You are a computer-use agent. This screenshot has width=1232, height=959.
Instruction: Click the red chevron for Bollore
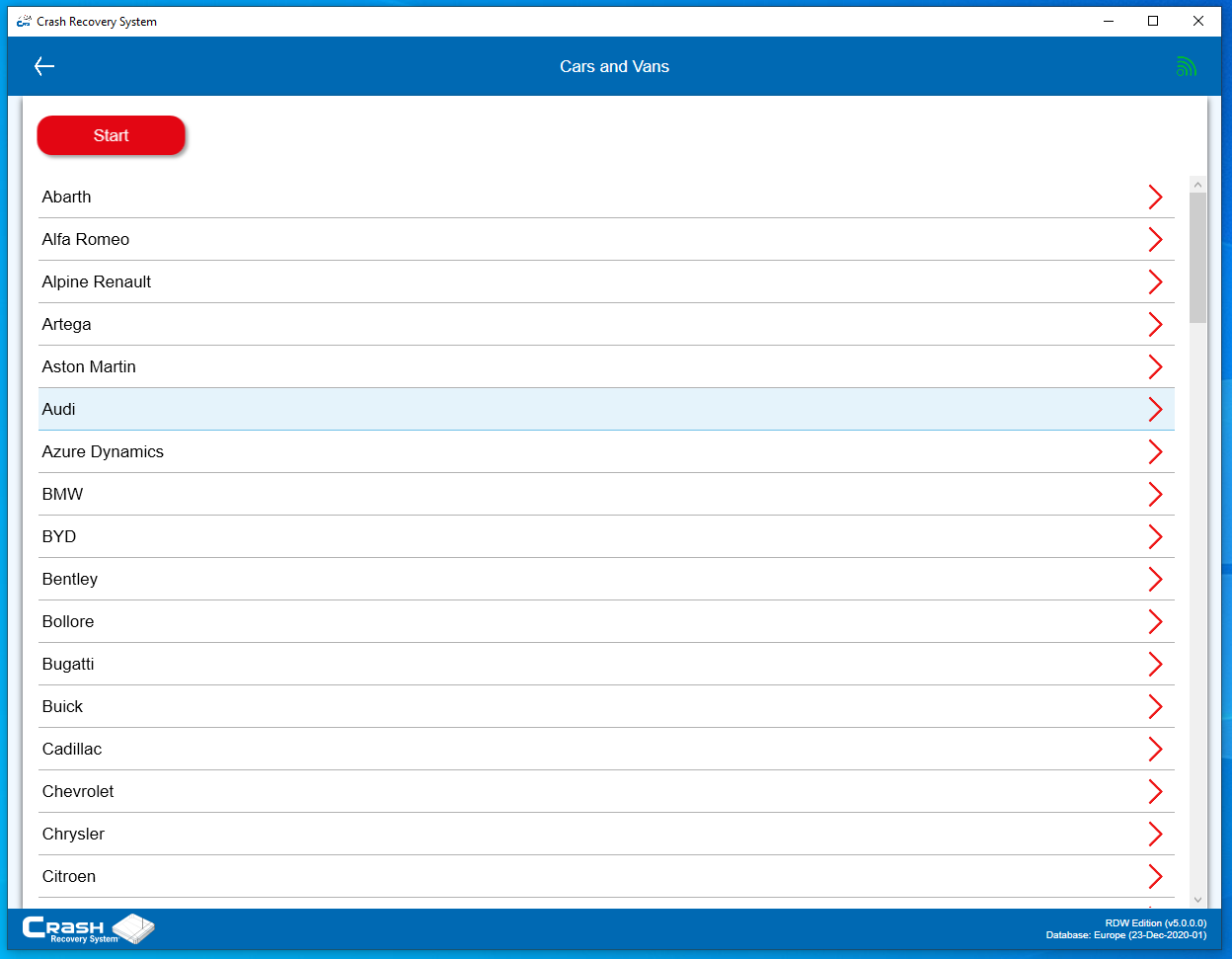(1155, 621)
